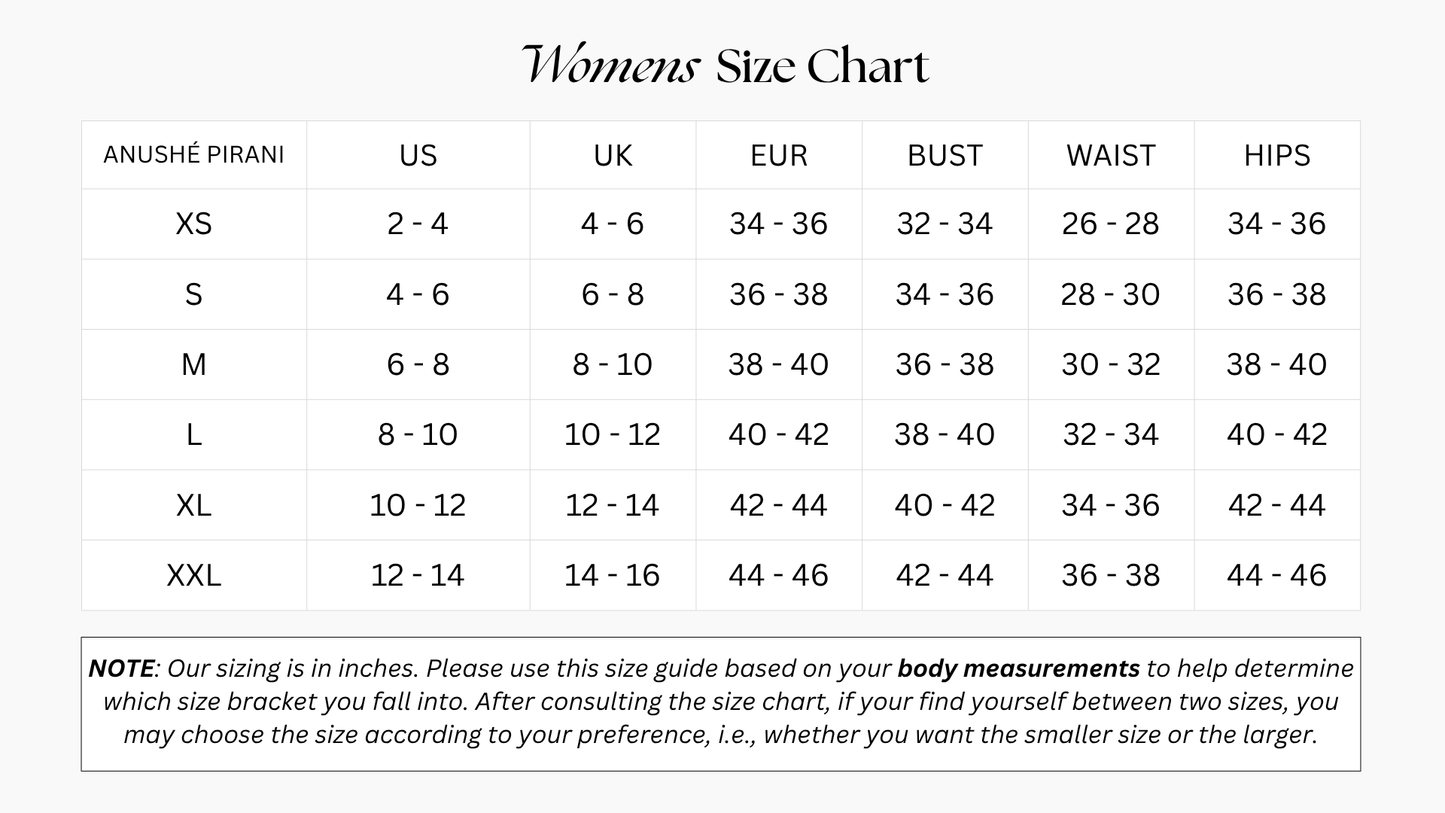Select the UK value for size M

[613, 364]
